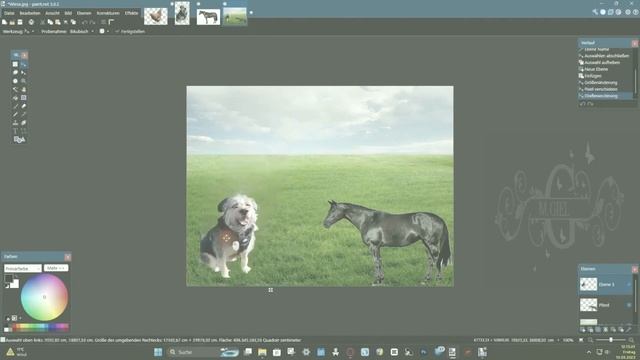Viewport: 640px width, 360px height.
Task: Open the Korrekturen menu
Action: [108, 13]
